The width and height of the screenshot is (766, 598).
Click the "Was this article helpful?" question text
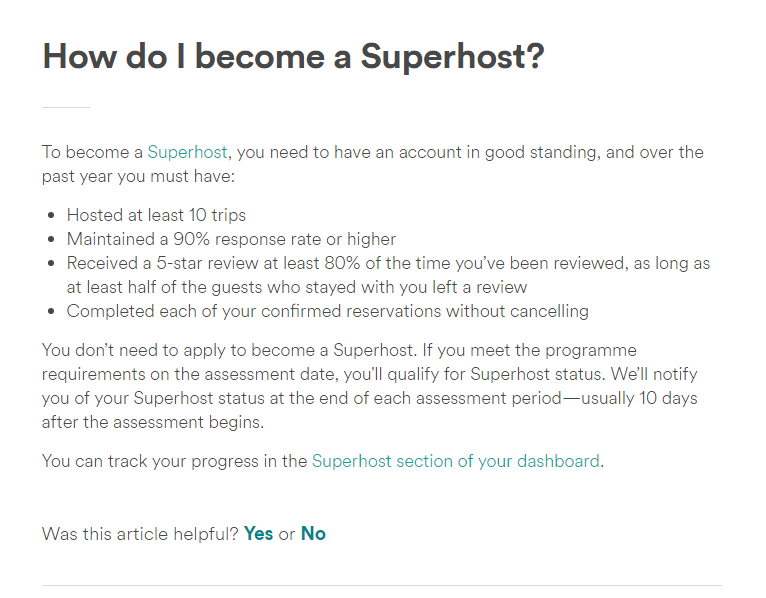(x=140, y=533)
